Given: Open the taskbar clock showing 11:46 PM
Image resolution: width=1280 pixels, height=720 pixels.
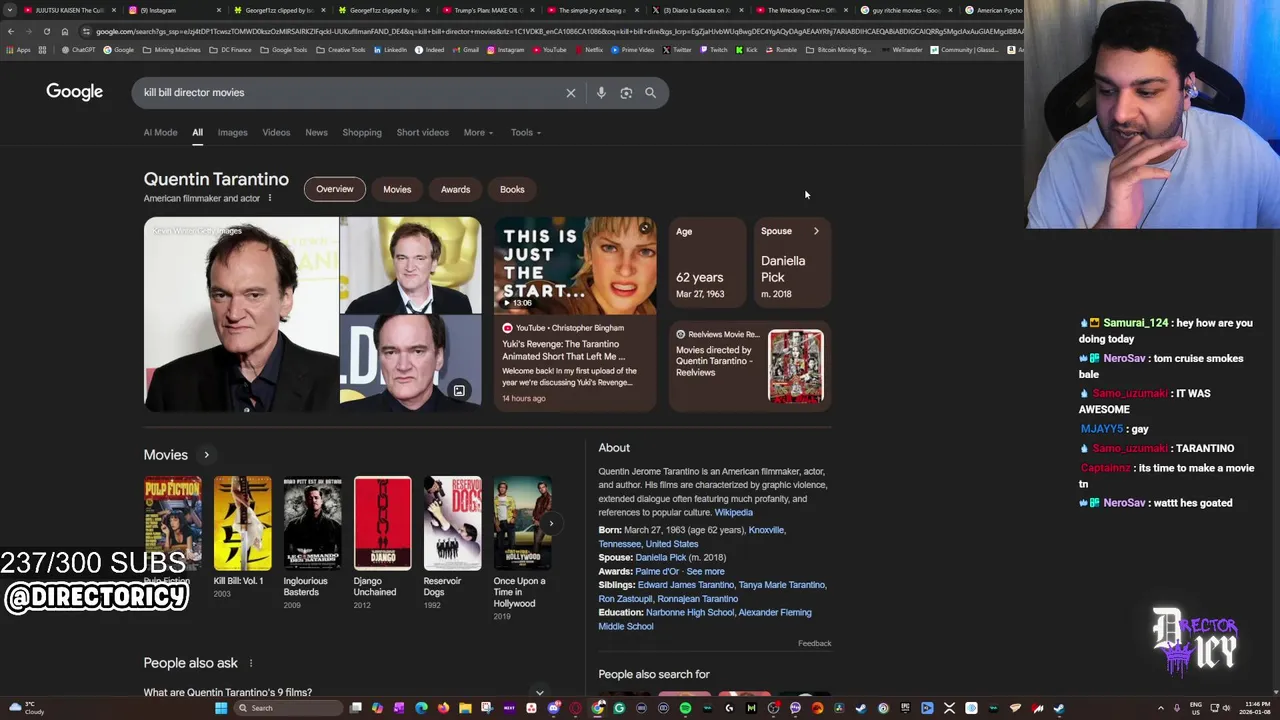Looking at the screenshot, I should coord(1254,708).
